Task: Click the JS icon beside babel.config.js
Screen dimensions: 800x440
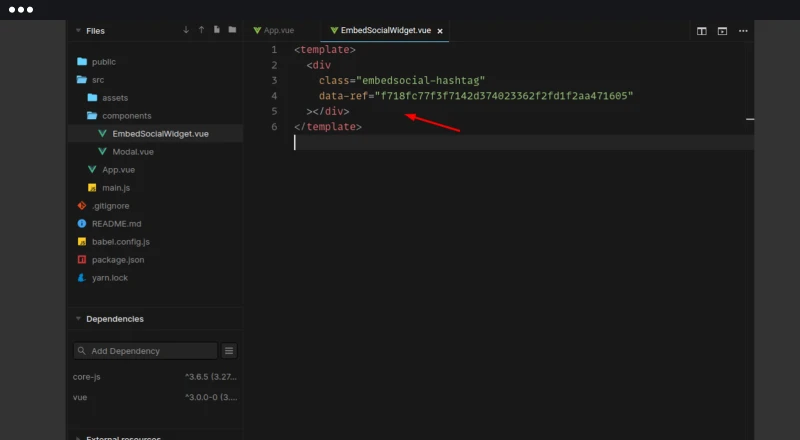Action: (x=82, y=241)
